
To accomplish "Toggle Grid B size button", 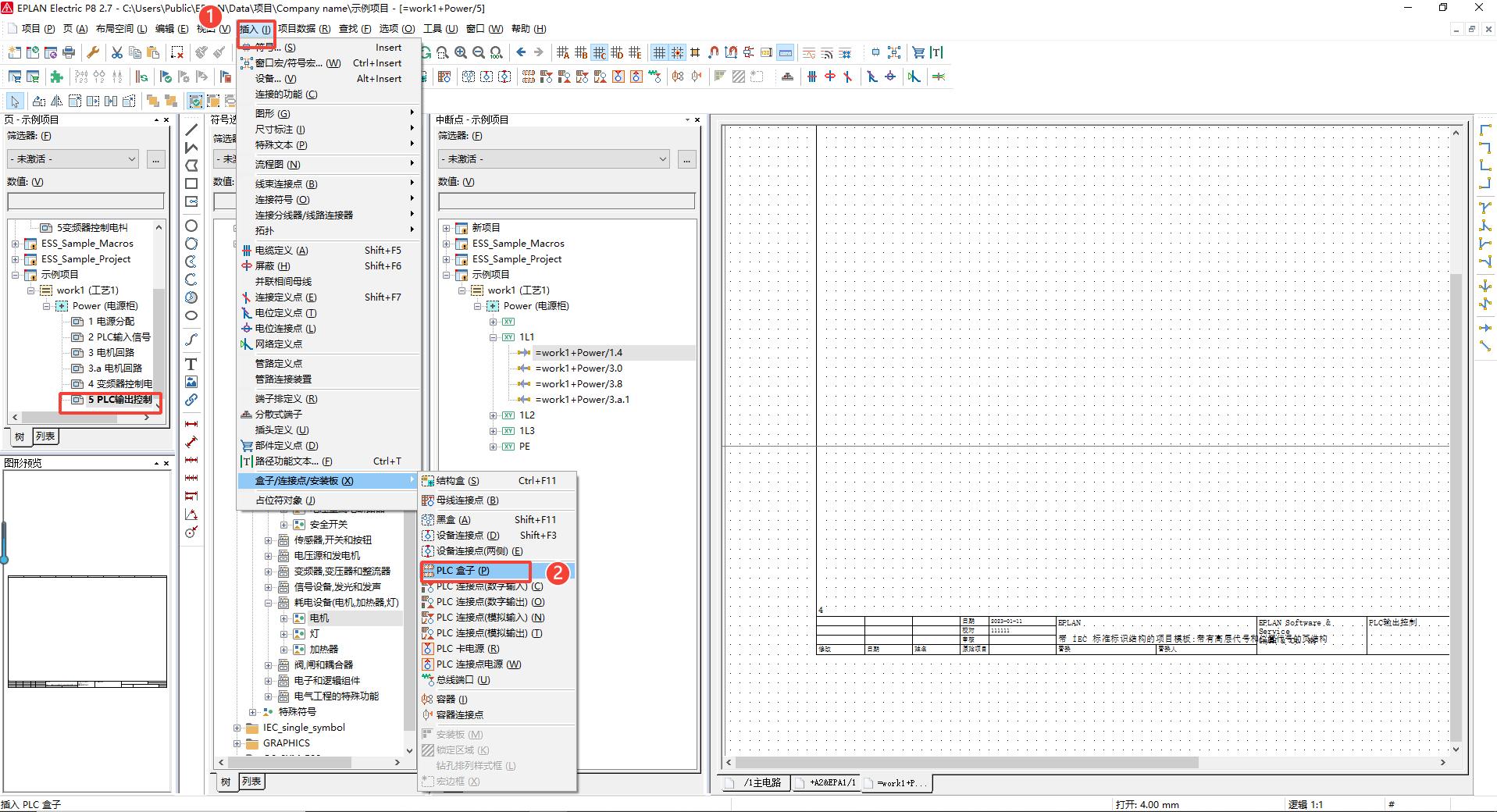I will pyautogui.click(x=581, y=52).
